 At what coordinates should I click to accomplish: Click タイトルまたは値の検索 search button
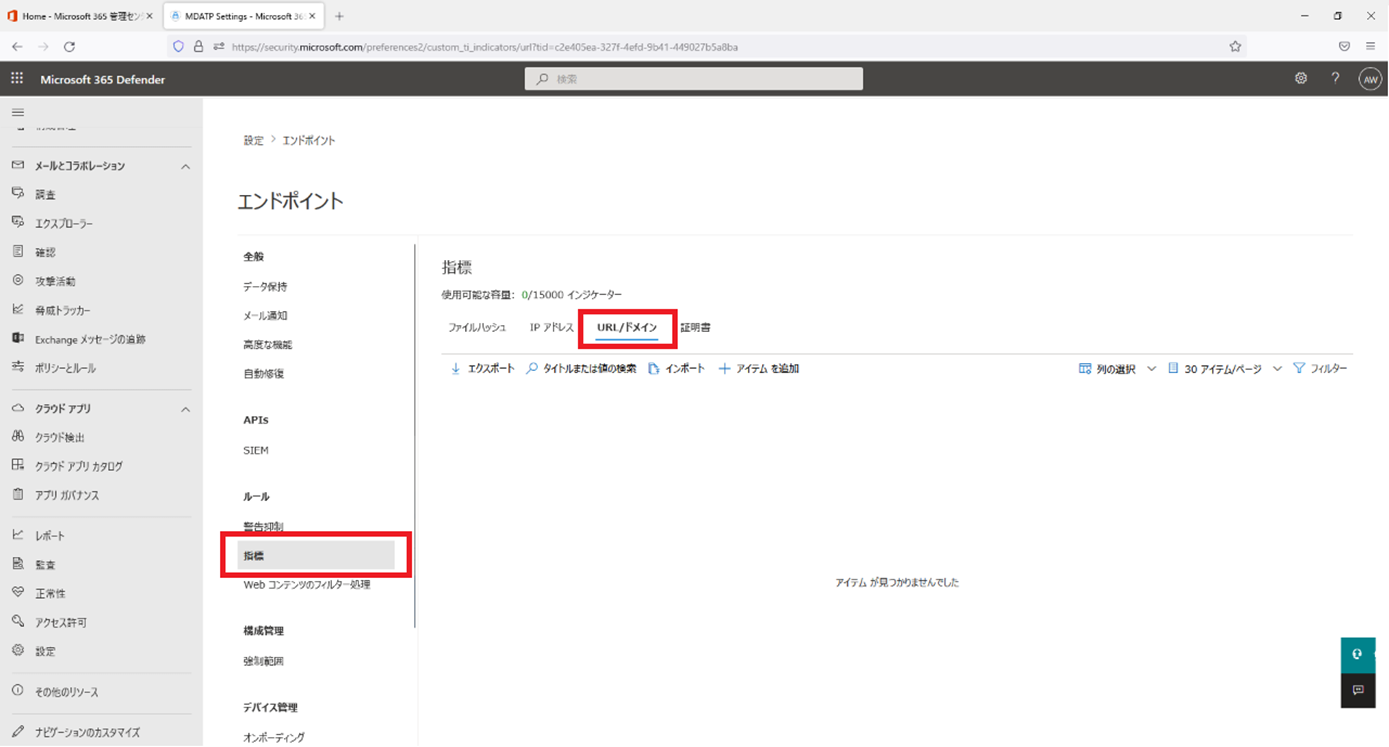[x=581, y=369]
